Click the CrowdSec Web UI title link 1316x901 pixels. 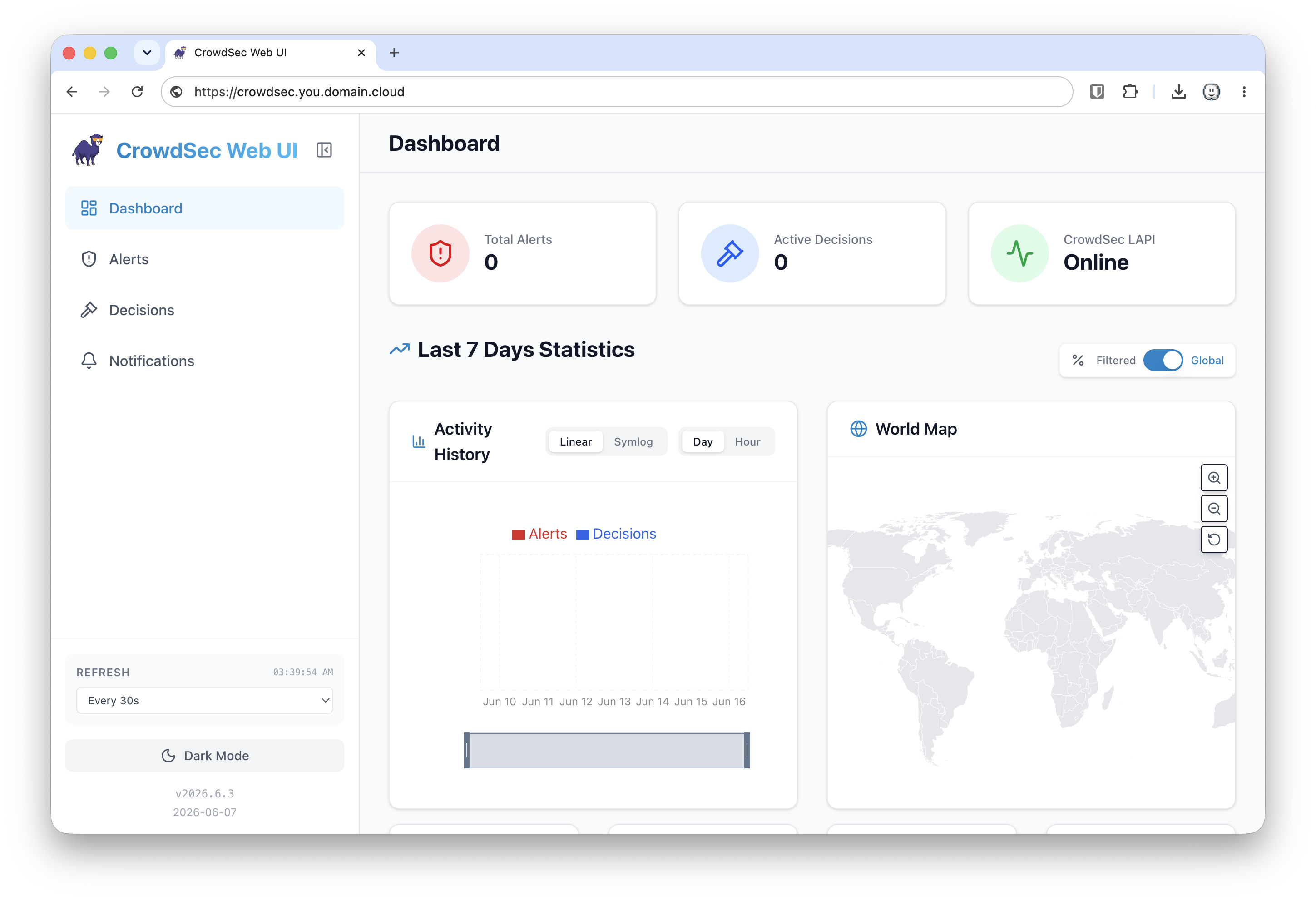(207, 151)
